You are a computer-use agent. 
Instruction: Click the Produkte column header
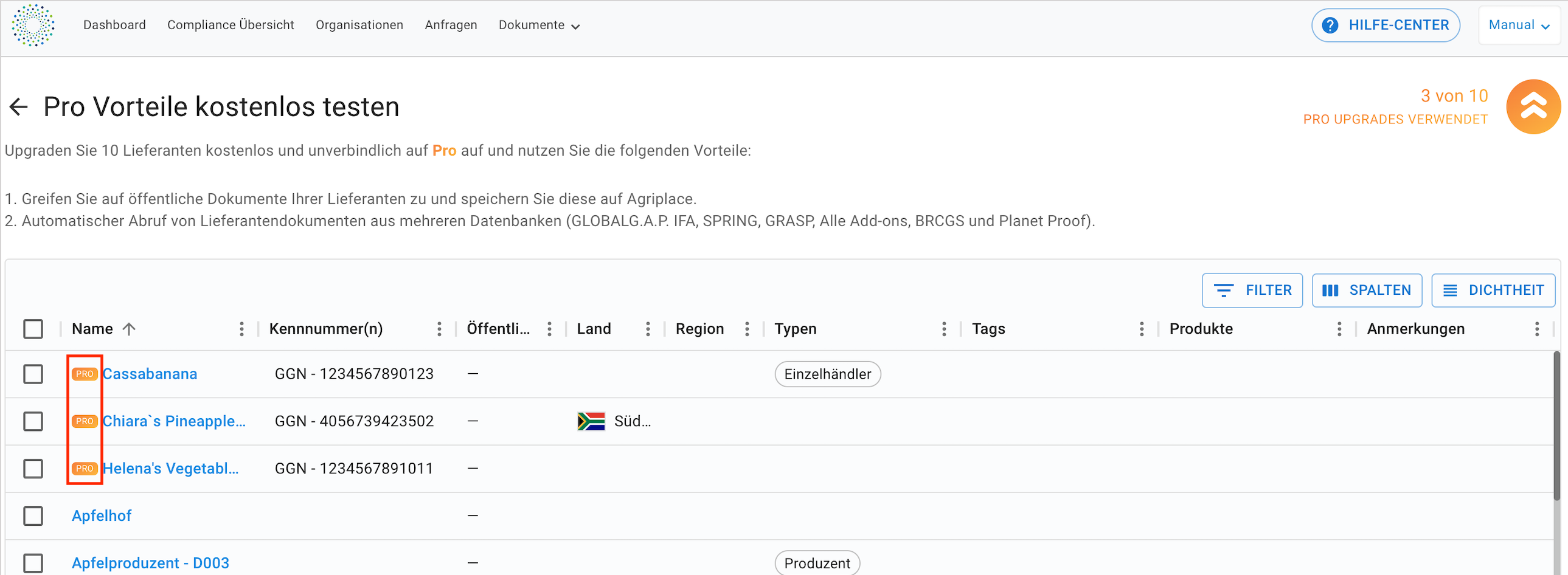pyautogui.click(x=1201, y=329)
